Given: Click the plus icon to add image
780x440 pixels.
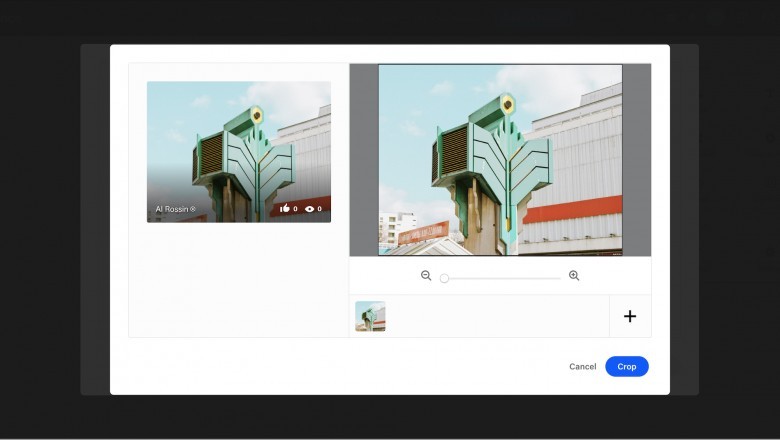Looking at the screenshot, I should (x=630, y=316).
